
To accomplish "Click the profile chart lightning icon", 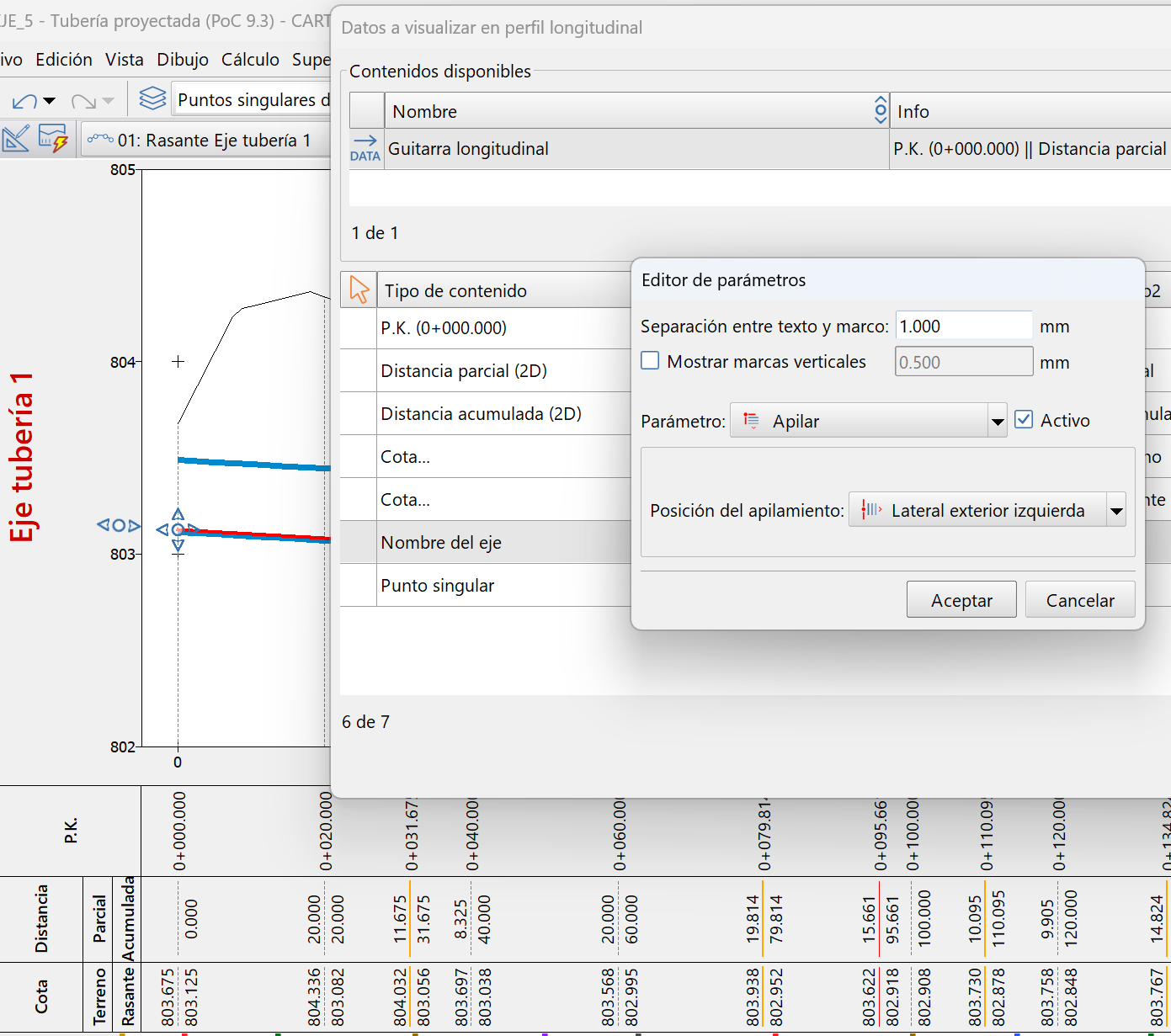I will coord(53,139).
